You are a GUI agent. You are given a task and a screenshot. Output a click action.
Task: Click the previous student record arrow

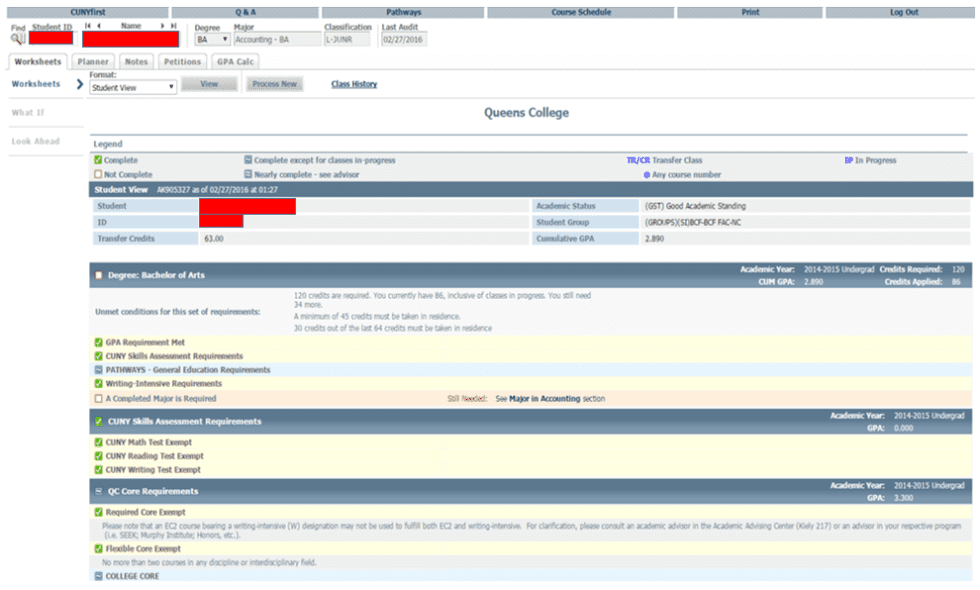100,27
